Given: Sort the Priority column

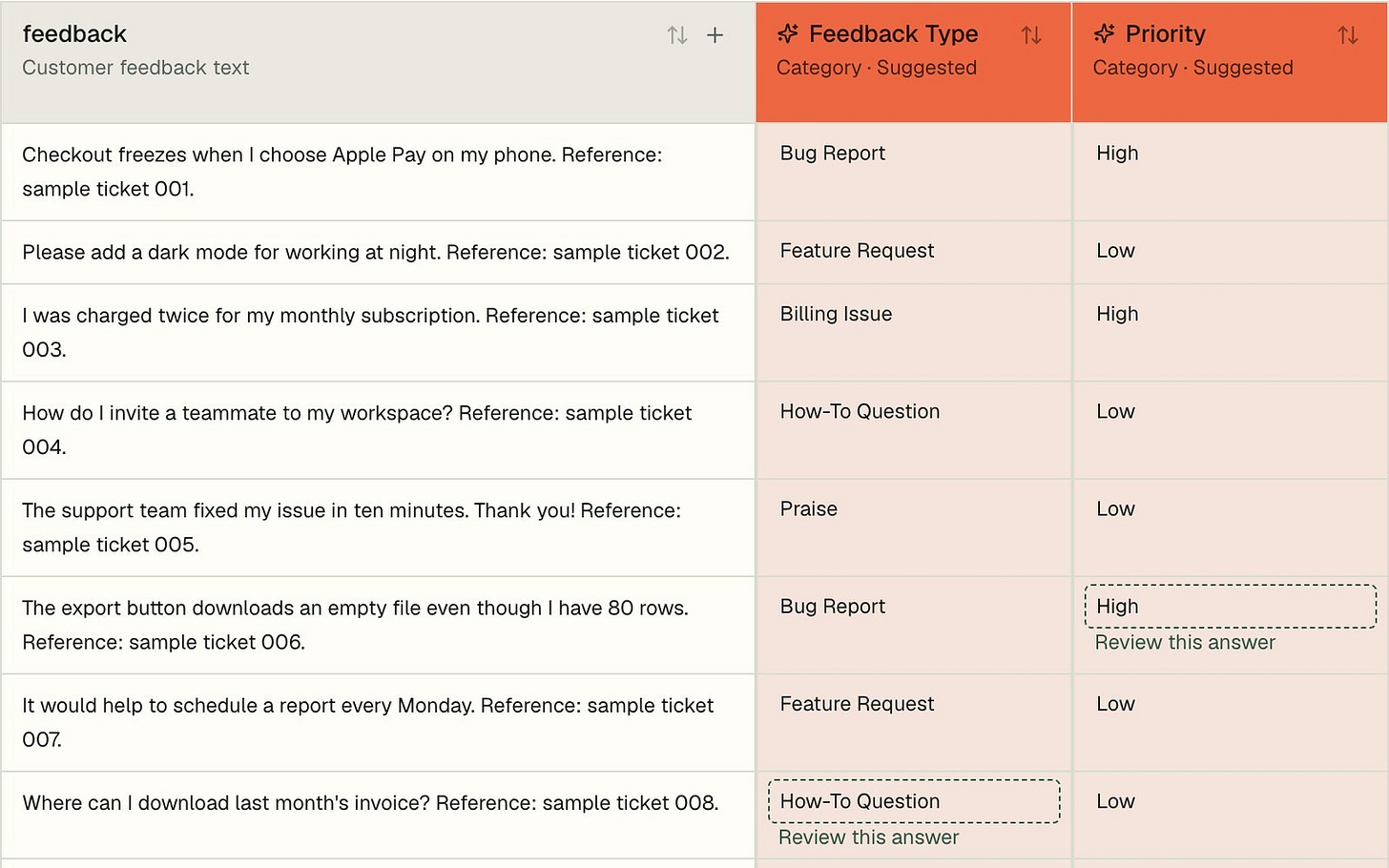Looking at the screenshot, I should 1347,35.
